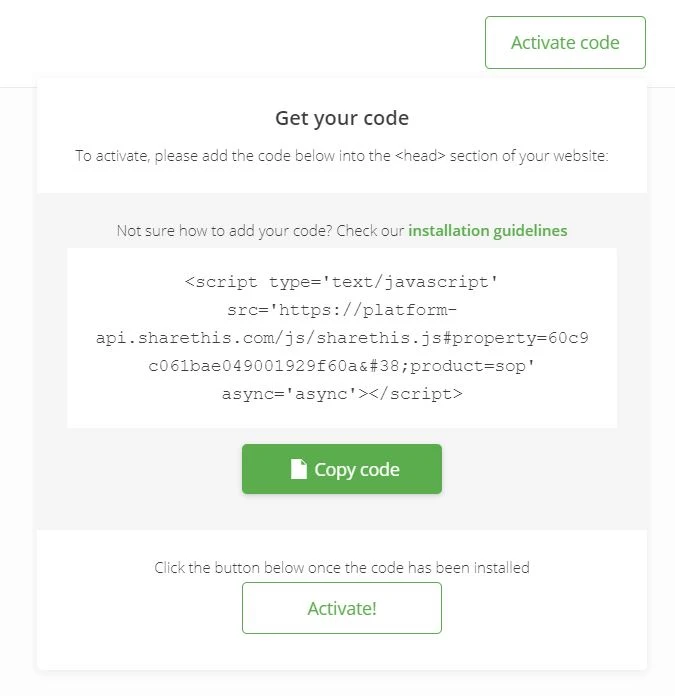Click the Activate code button at top
Screen dimensions: 675x696
tap(565, 43)
